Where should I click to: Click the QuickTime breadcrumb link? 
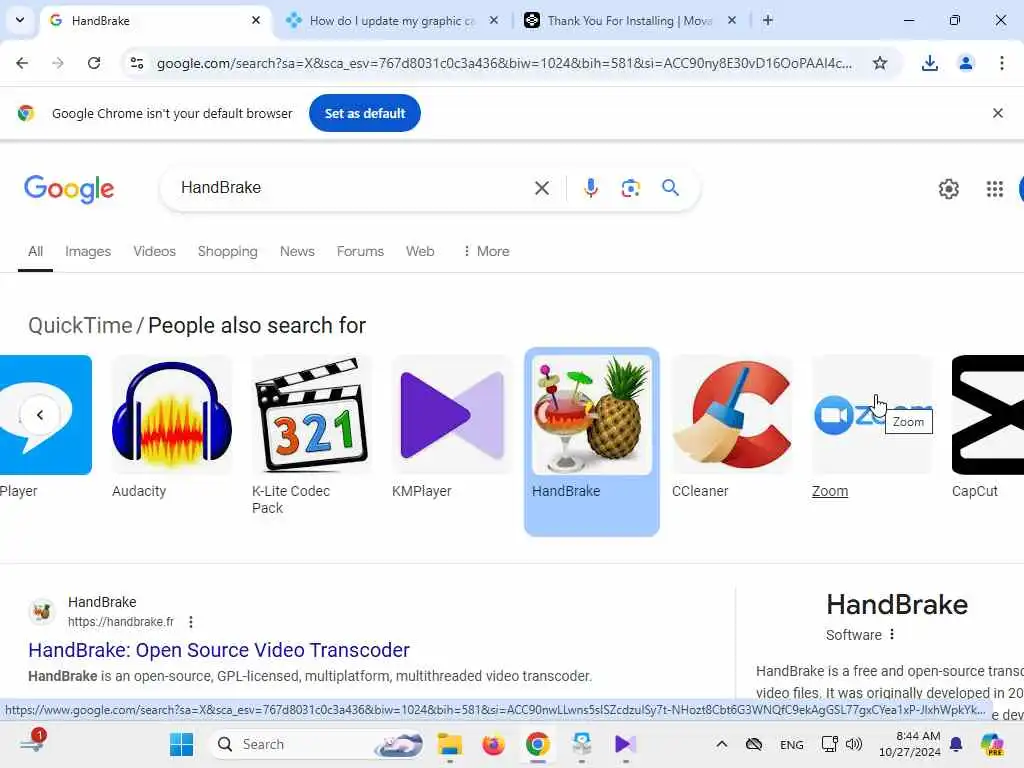[80, 325]
